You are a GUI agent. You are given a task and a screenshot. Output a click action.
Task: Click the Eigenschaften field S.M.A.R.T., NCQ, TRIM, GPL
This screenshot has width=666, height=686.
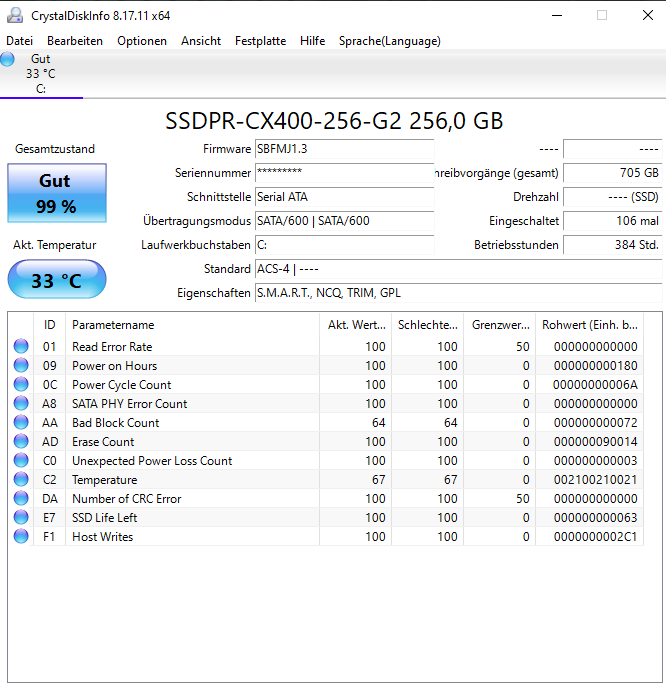(459, 293)
